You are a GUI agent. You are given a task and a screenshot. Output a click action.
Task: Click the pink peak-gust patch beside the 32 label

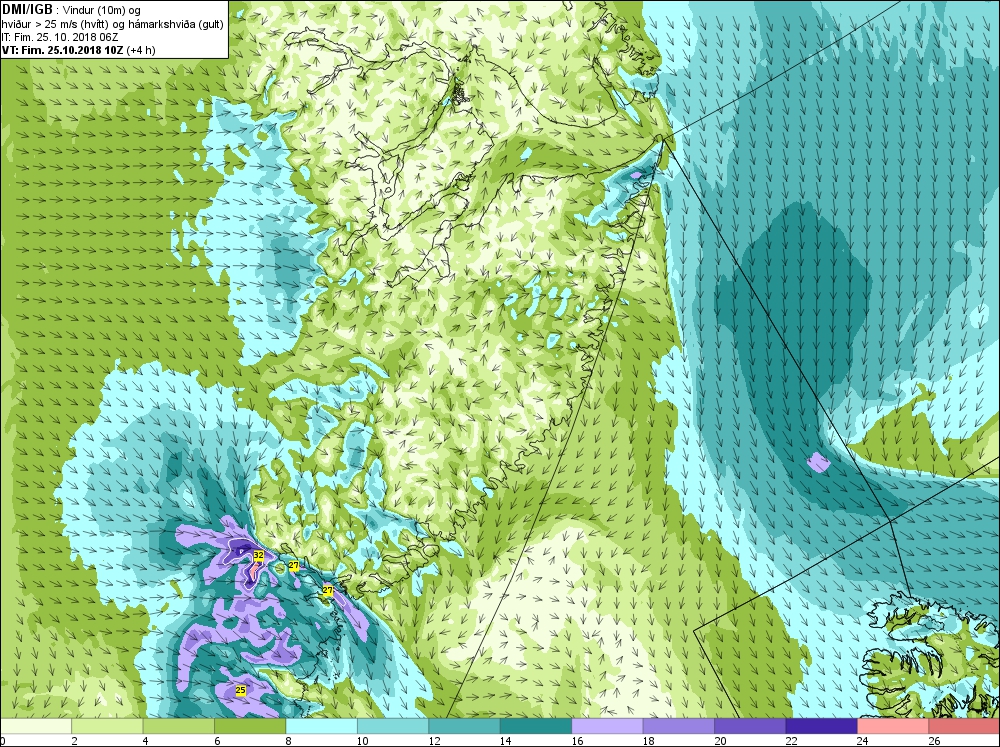(254, 570)
